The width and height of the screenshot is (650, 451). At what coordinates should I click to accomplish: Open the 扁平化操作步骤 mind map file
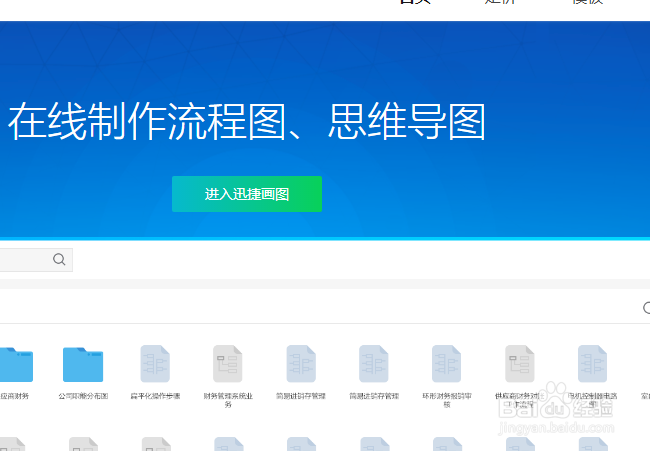point(155,364)
